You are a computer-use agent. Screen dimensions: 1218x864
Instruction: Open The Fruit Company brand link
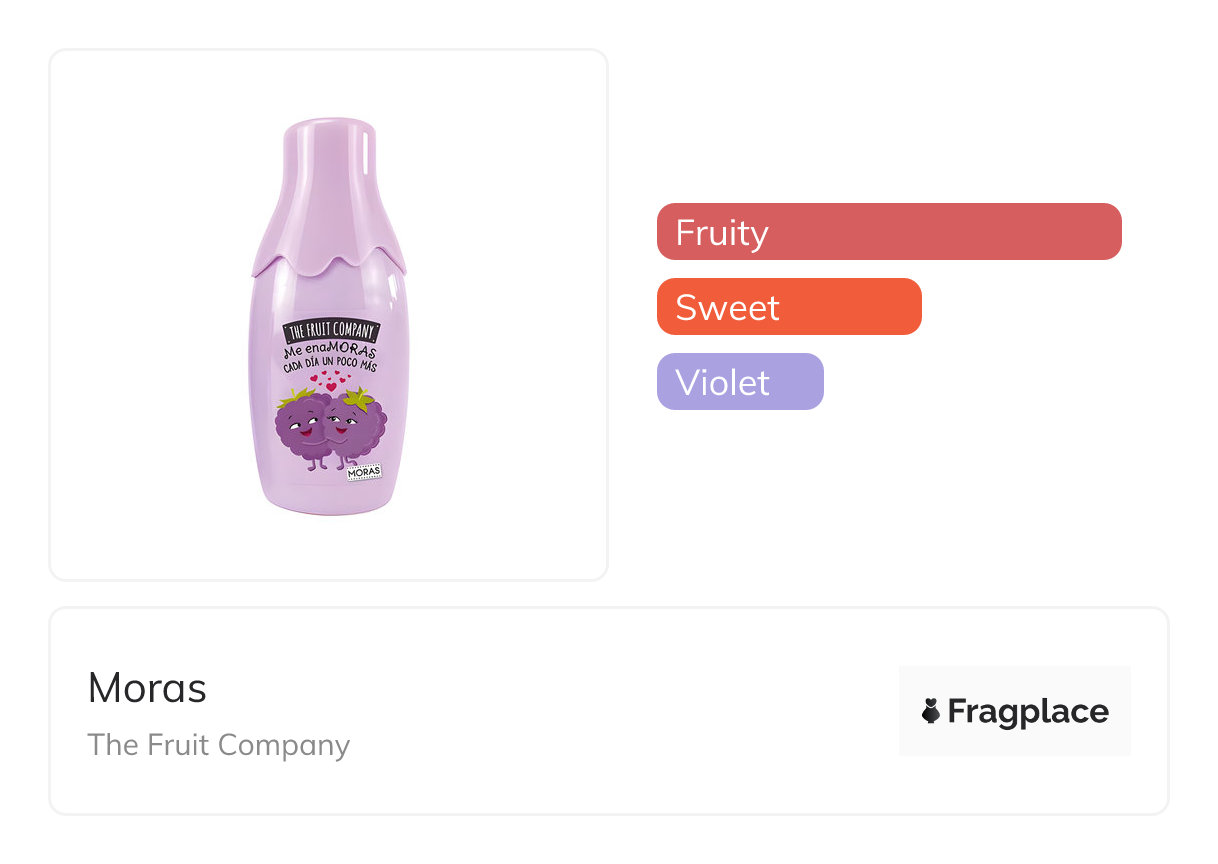(x=218, y=745)
